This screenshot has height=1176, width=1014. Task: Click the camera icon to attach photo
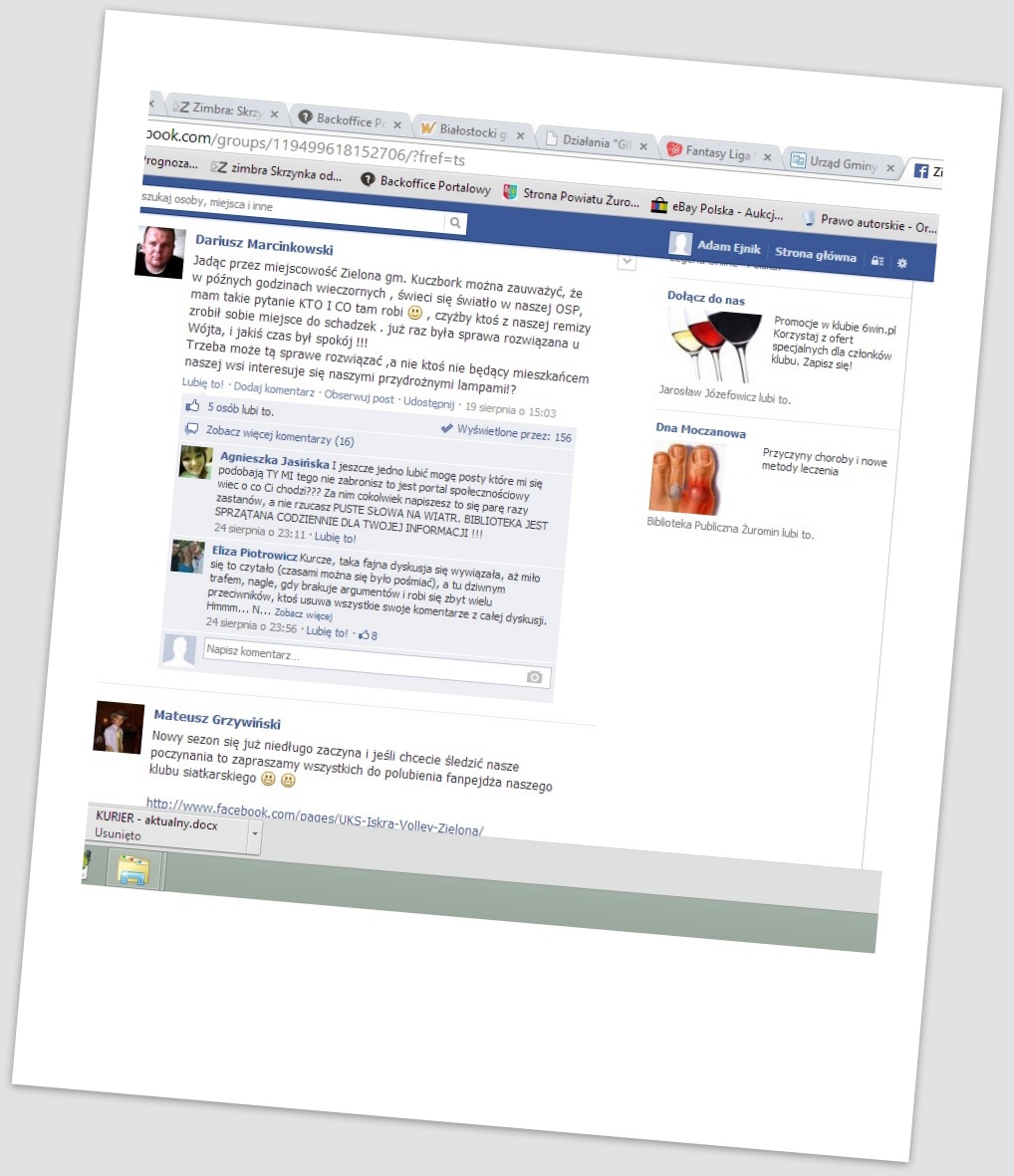pyautogui.click(x=535, y=677)
